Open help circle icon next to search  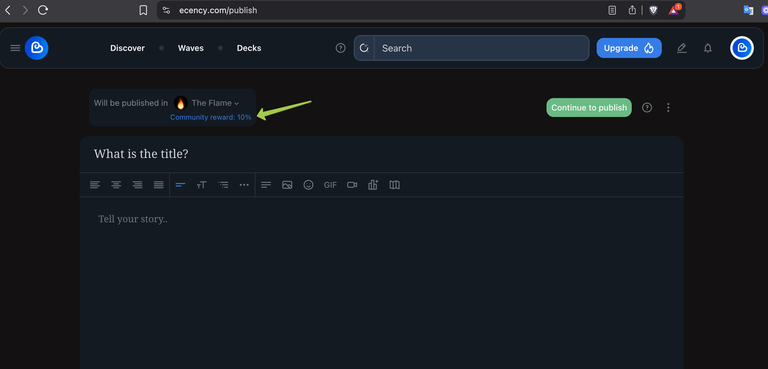pos(340,48)
